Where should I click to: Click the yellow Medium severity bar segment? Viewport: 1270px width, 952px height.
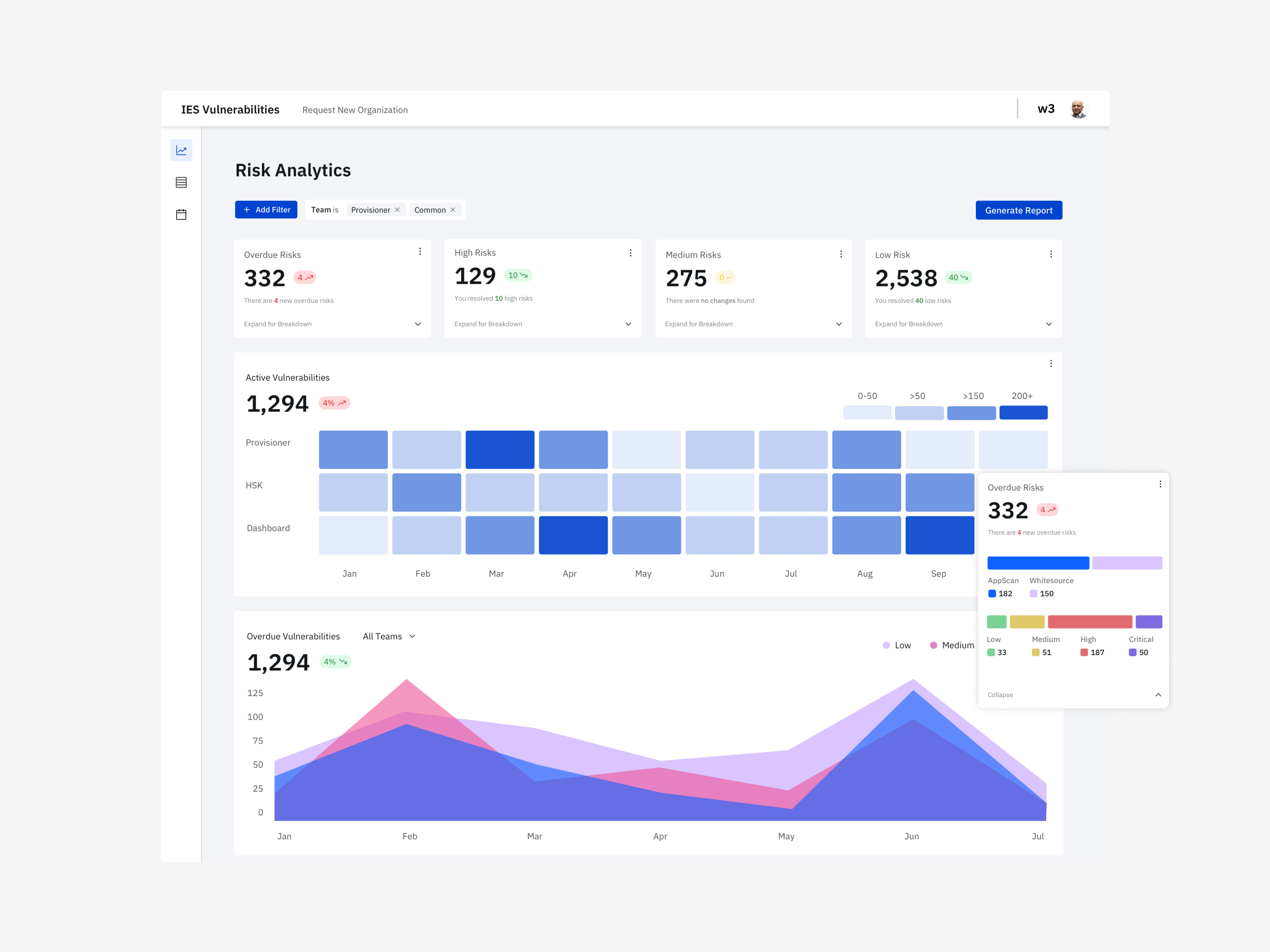click(1027, 622)
